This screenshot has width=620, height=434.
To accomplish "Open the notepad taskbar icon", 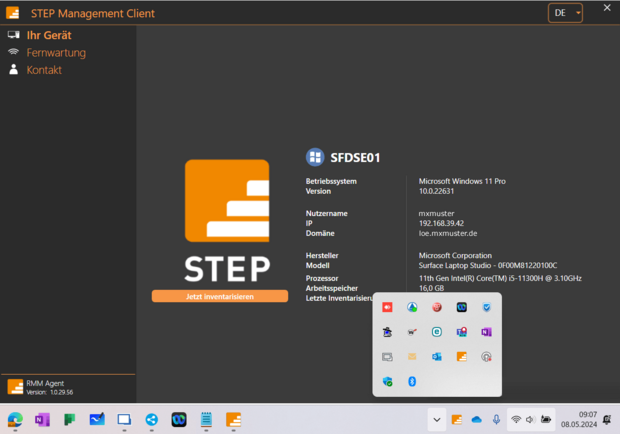I will click(x=206, y=419).
